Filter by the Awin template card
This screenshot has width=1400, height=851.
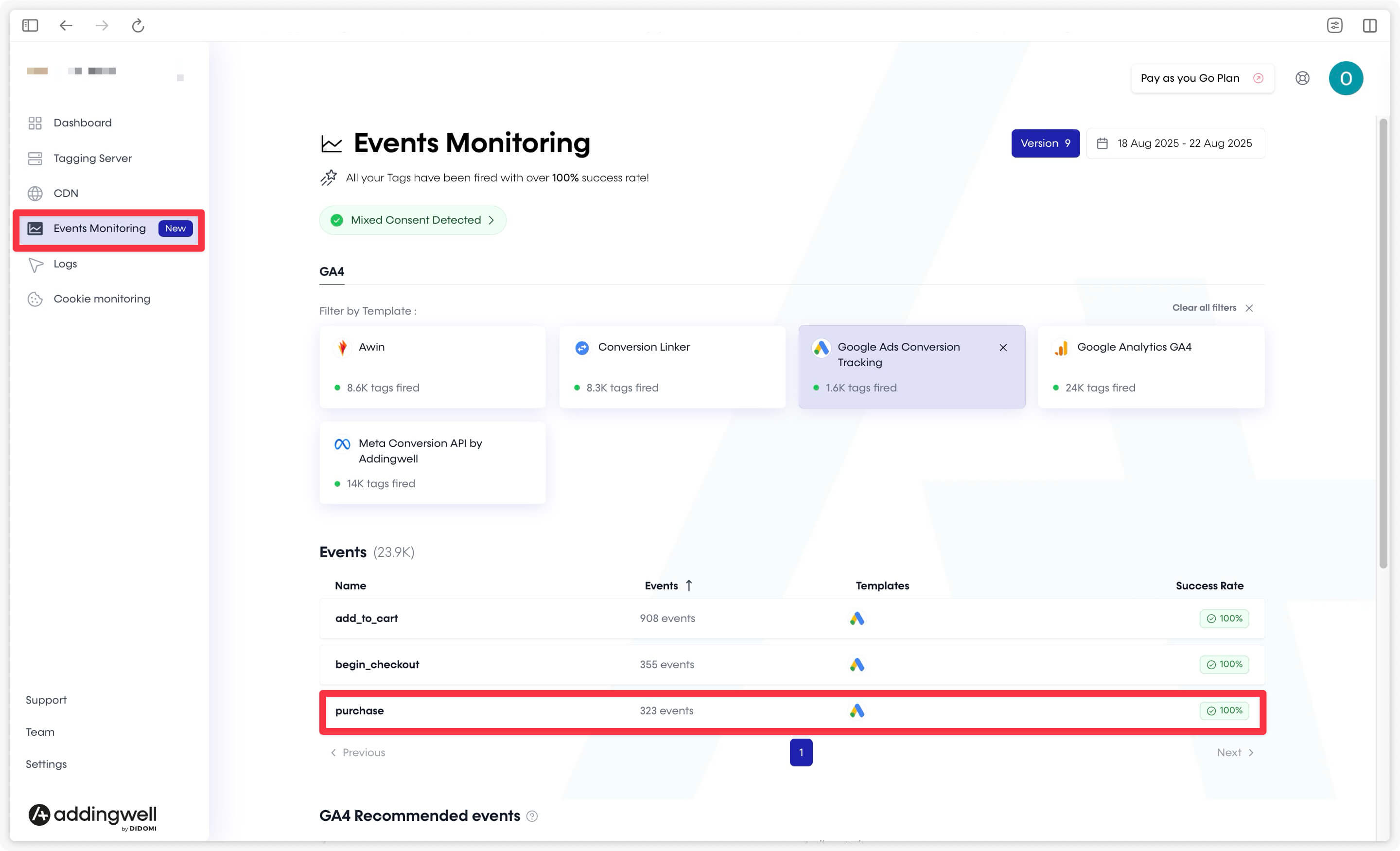pos(432,367)
